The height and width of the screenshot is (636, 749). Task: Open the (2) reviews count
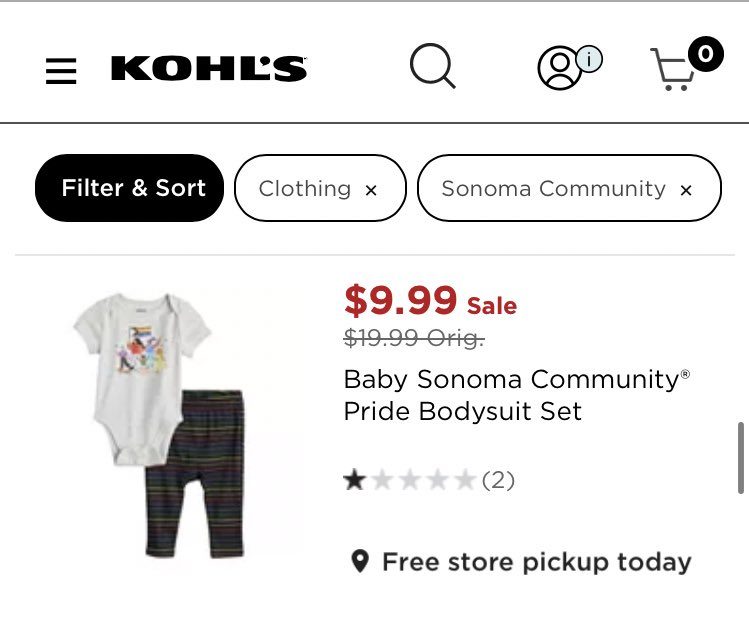[x=498, y=481]
